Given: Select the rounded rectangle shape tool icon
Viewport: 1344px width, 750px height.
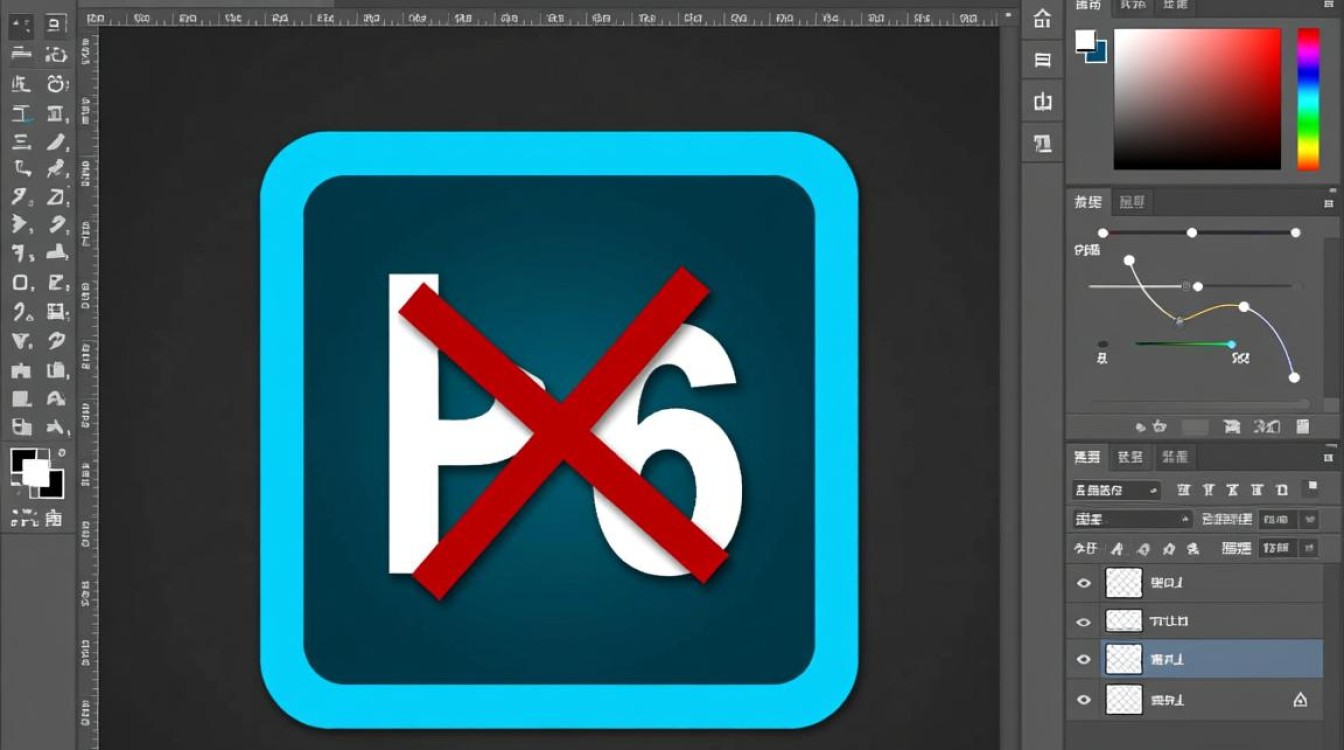Looking at the screenshot, I should point(21,283).
